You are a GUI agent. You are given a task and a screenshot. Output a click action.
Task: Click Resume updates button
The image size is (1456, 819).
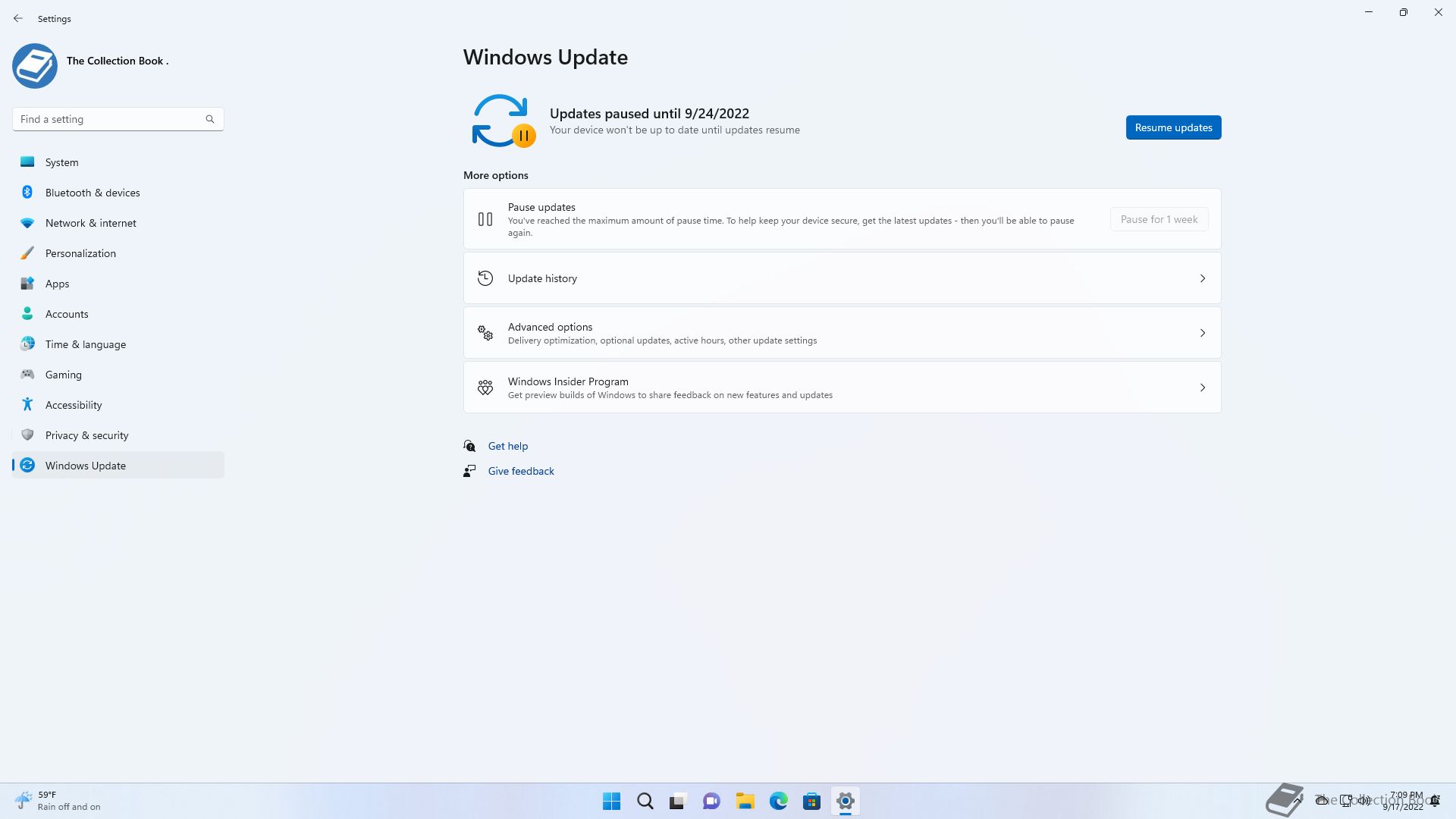tap(1173, 127)
